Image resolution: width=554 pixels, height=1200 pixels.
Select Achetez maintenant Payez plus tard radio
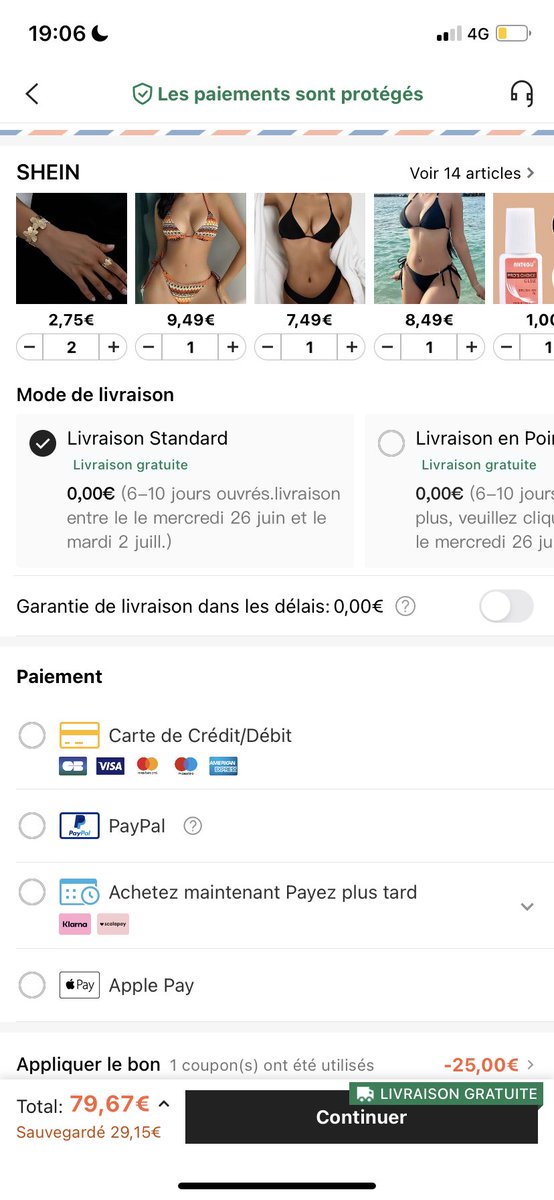(32, 892)
